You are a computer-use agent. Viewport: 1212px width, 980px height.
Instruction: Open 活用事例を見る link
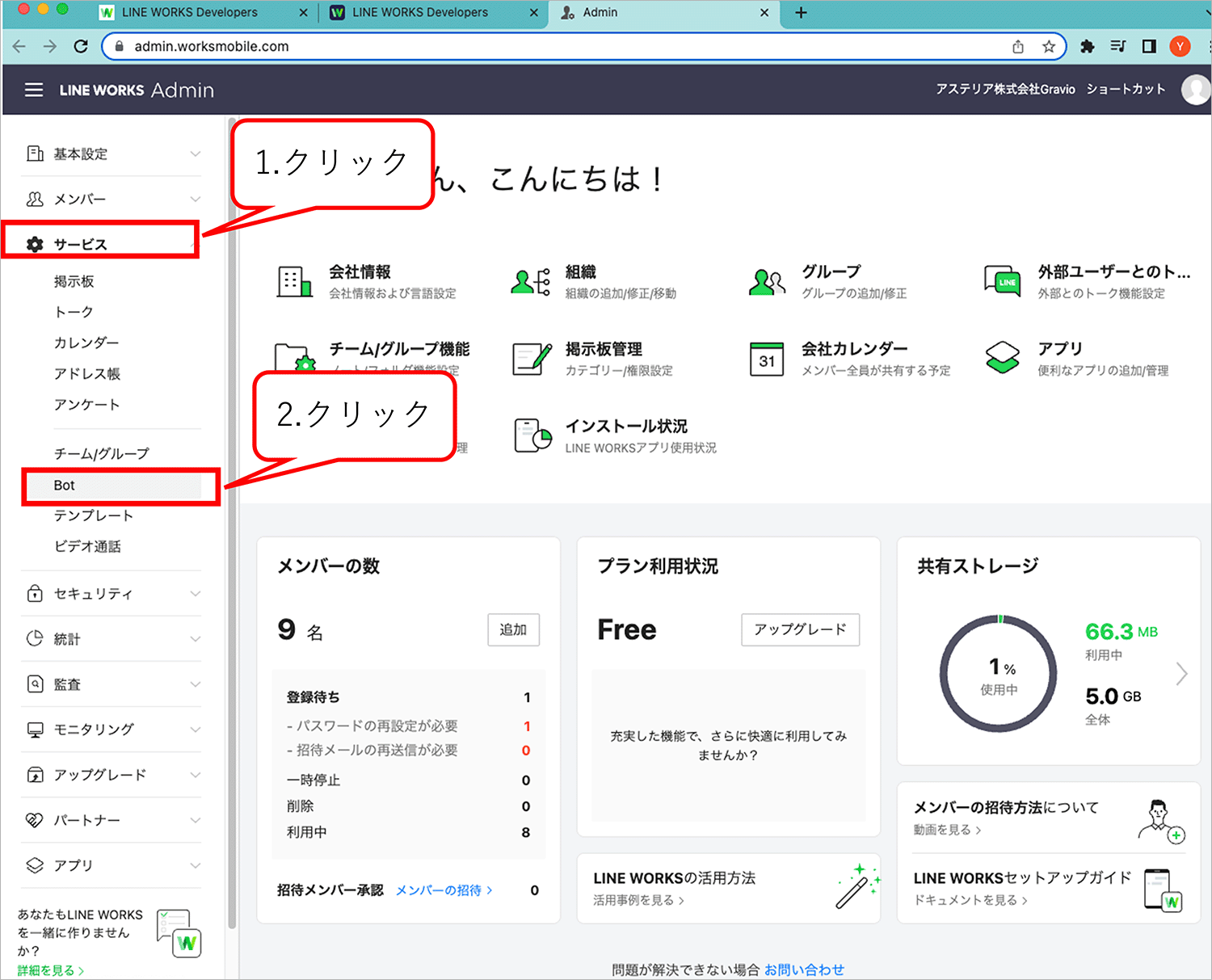click(638, 900)
